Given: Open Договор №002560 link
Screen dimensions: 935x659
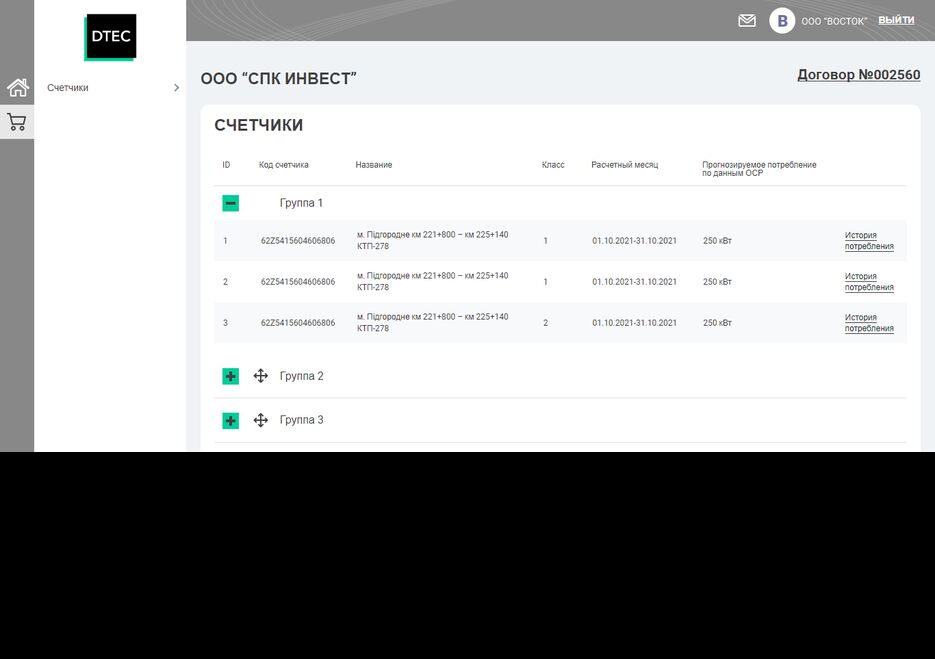Looking at the screenshot, I should coord(858,75).
